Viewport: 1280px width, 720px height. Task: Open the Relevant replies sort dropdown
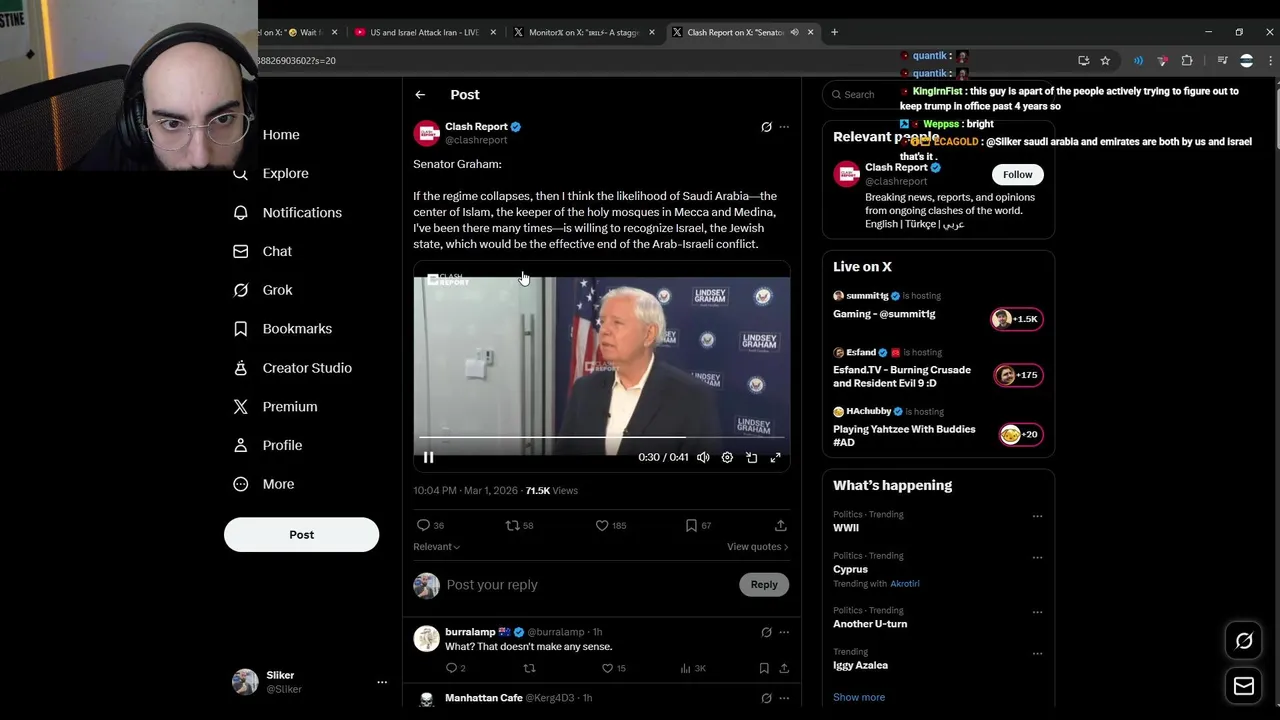tap(436, 547)
